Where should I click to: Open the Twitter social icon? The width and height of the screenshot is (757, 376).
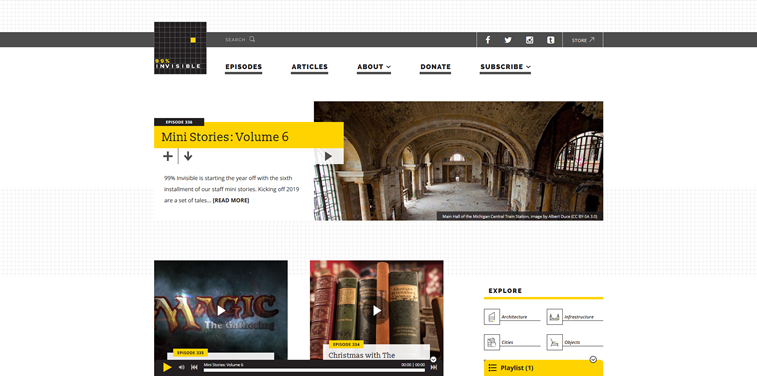(x=508, y=40)
